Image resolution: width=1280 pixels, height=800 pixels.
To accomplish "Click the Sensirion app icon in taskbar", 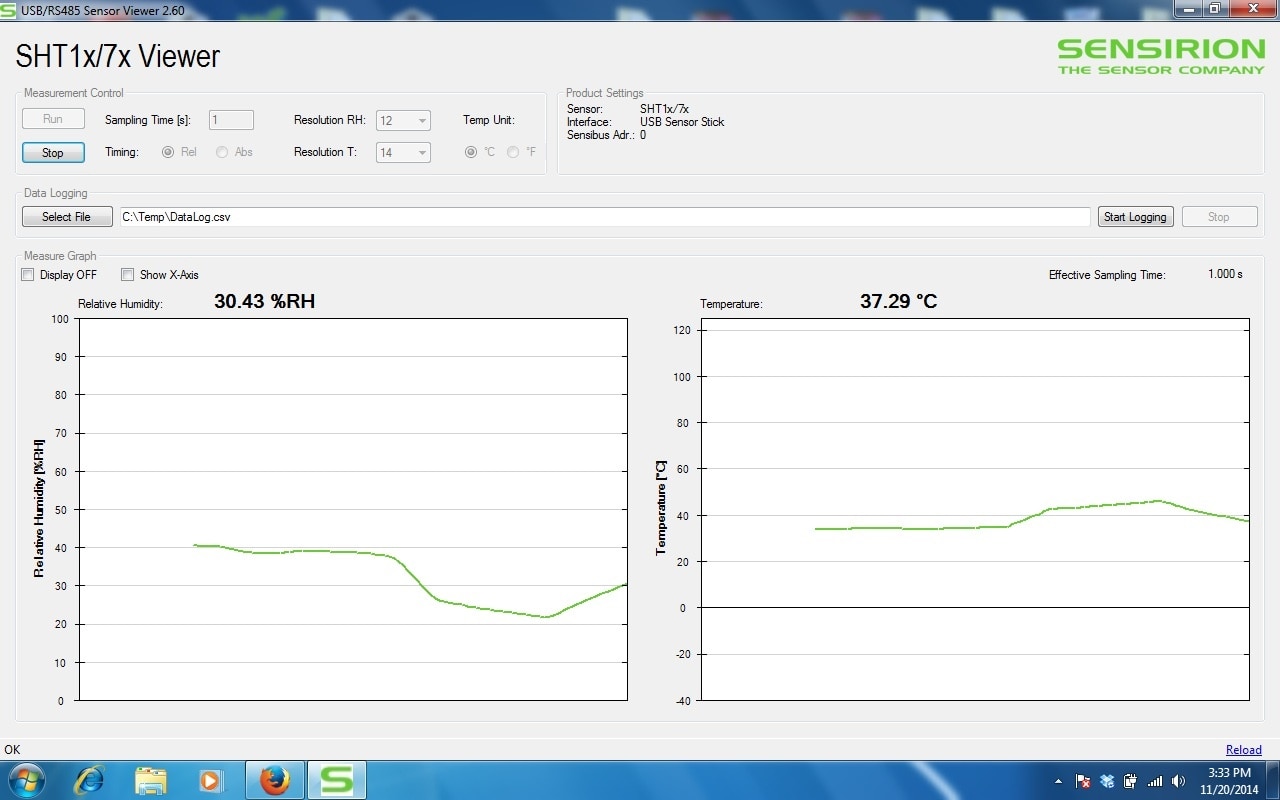I will 336,780.
